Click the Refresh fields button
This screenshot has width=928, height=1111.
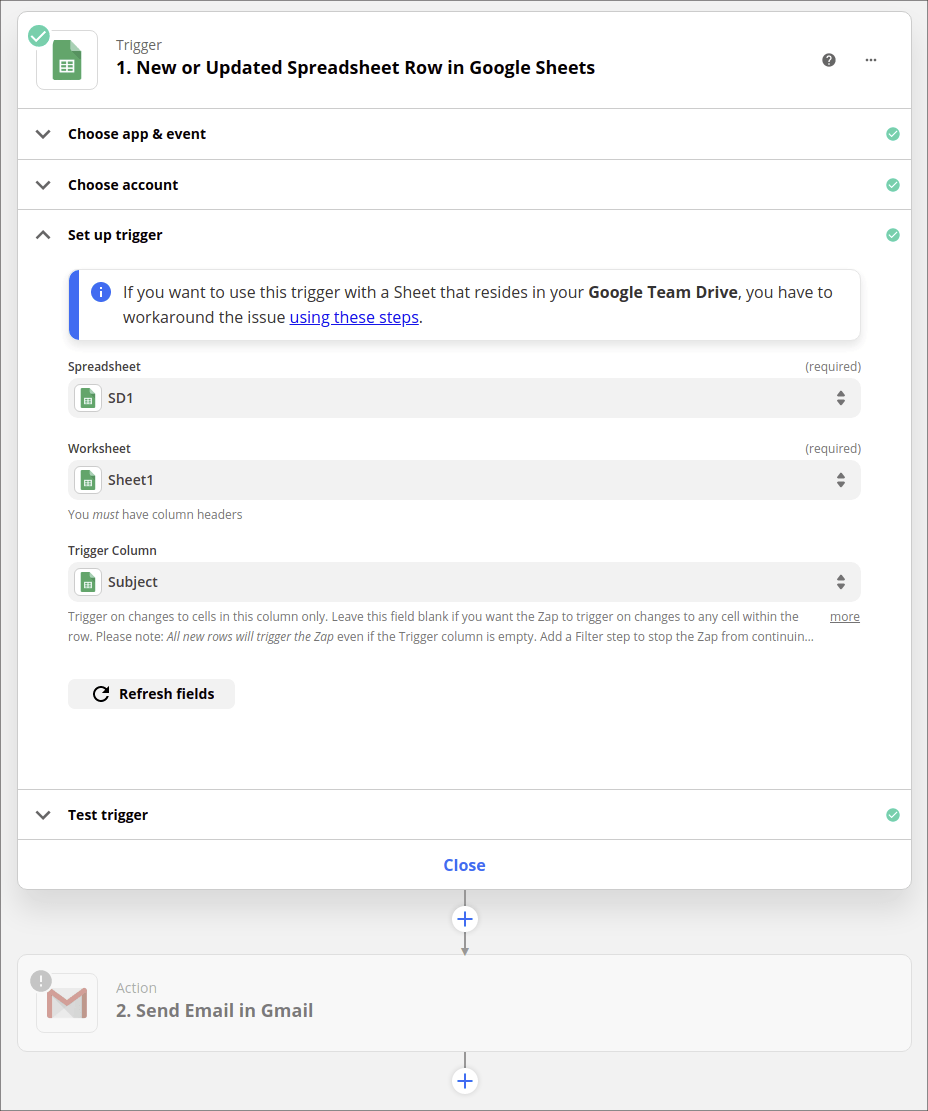coord(152,694)
